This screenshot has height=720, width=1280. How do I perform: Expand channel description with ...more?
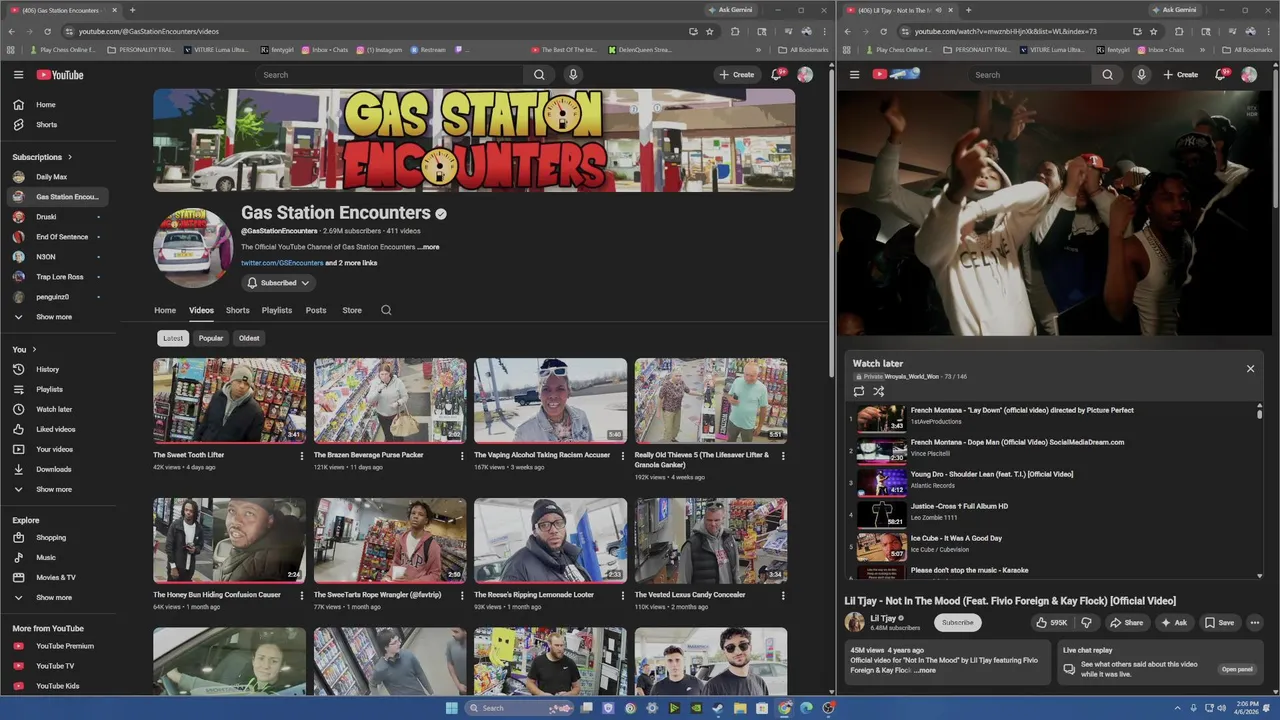(x=429, y=247)
